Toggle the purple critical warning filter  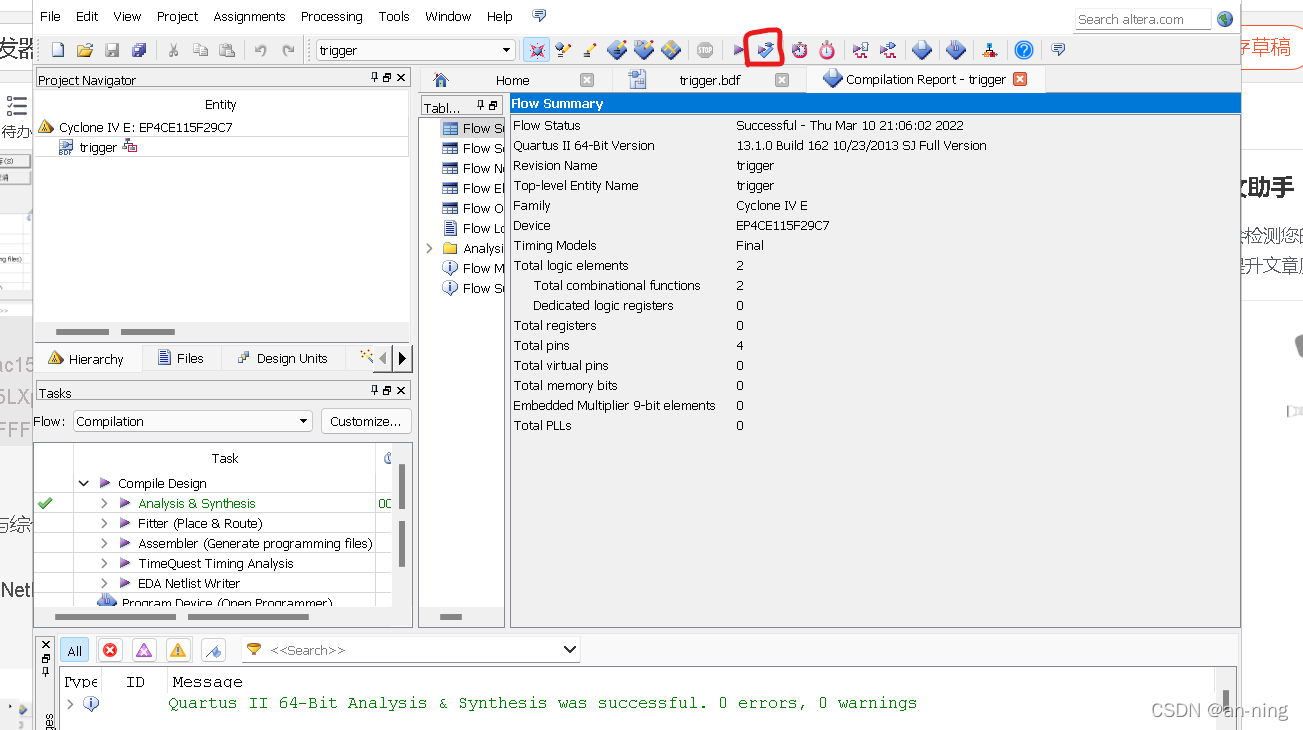144,650
